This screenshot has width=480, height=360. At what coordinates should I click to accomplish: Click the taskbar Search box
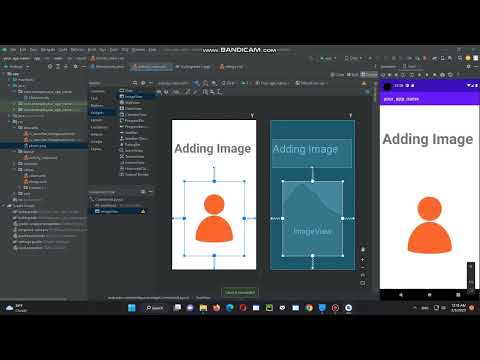[x=155, y=308]
